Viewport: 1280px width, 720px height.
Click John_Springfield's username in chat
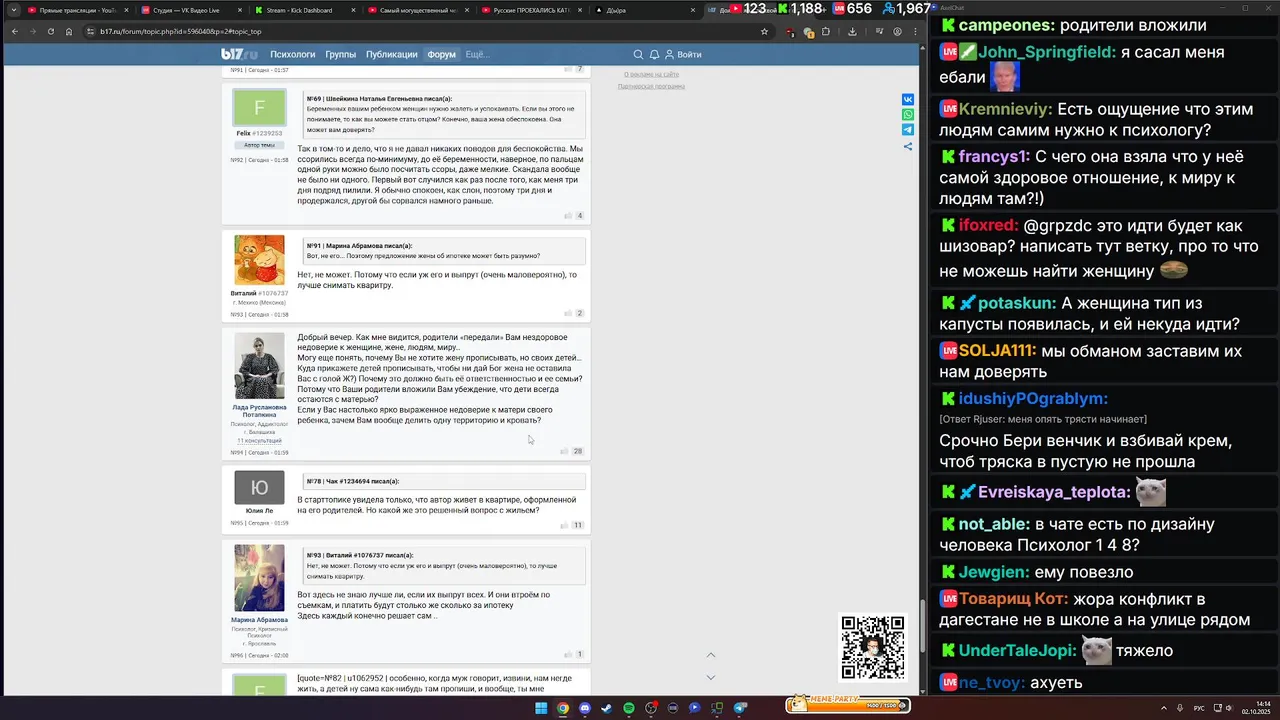pos(1047,53)
